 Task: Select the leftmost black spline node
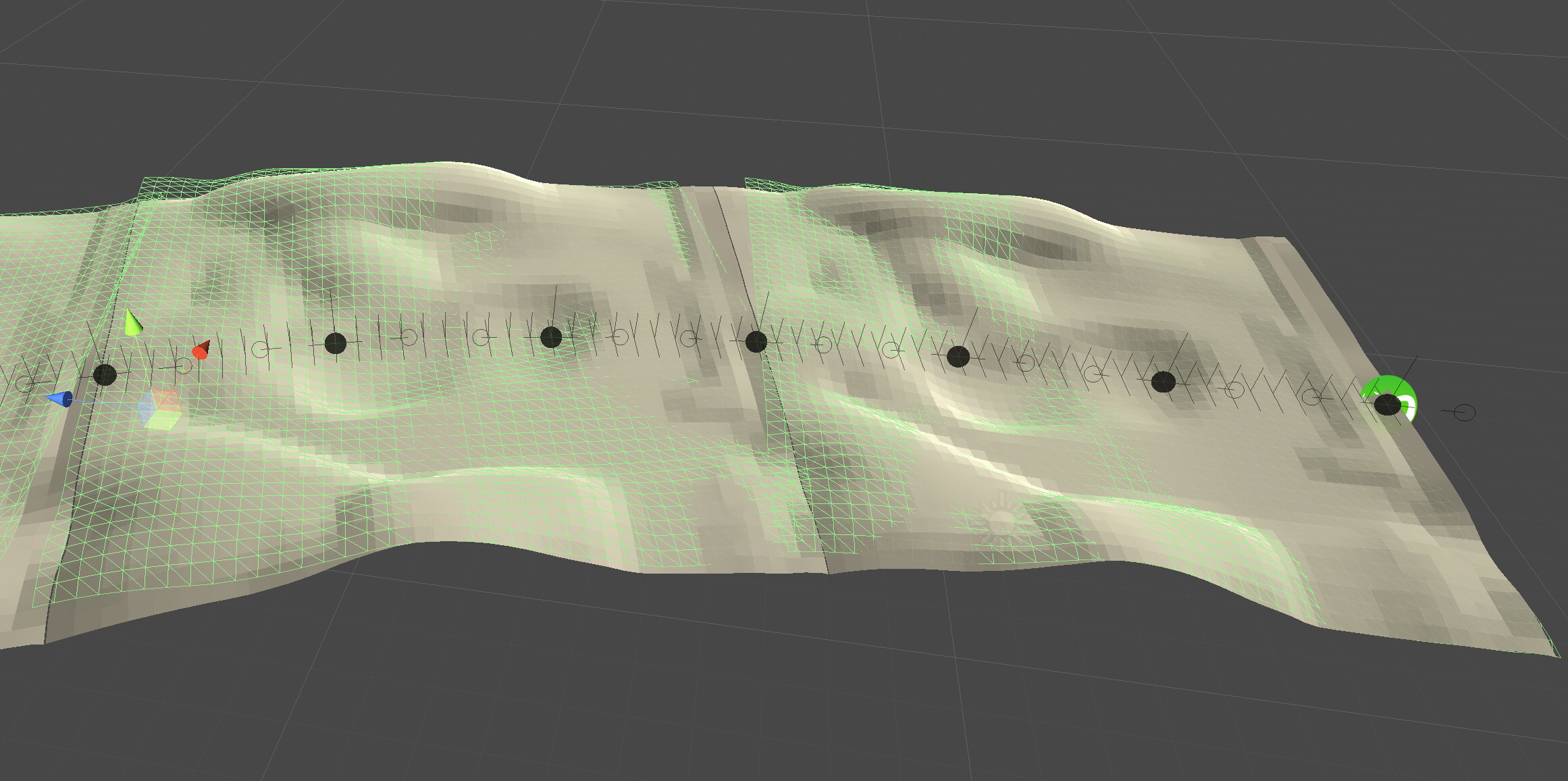point(104,374)
